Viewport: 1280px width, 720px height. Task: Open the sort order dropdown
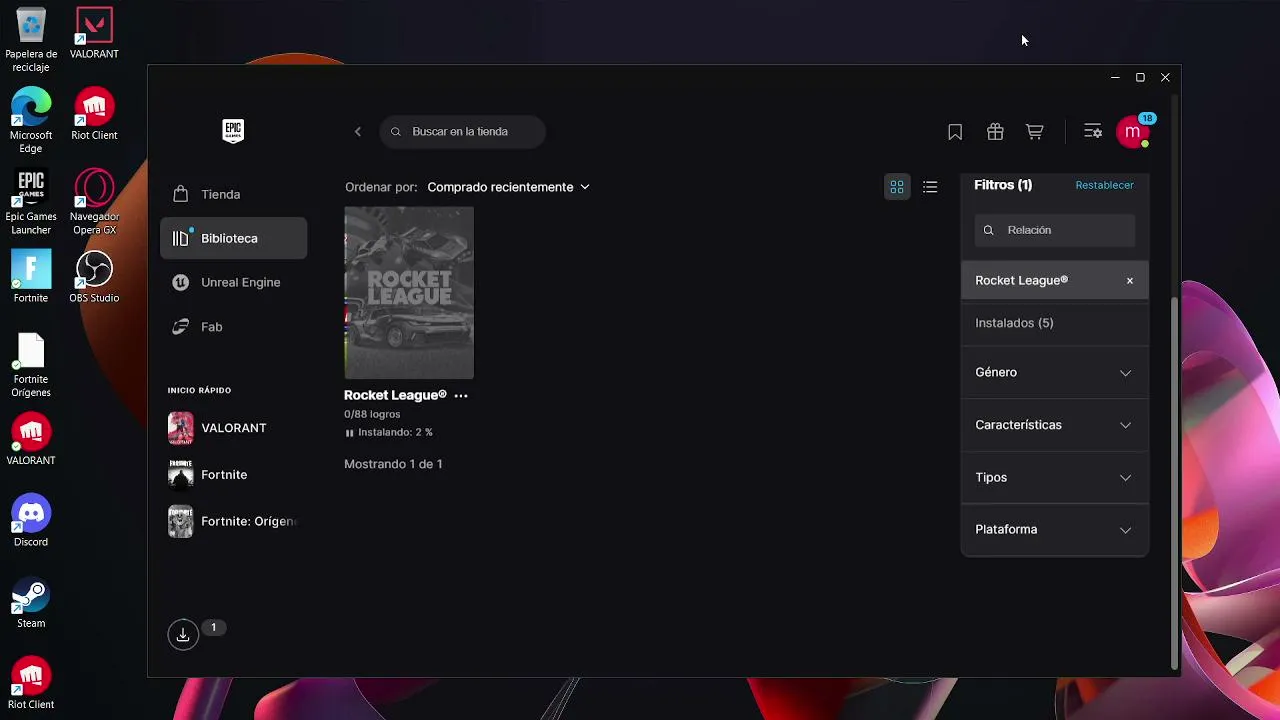coord(508,187)
